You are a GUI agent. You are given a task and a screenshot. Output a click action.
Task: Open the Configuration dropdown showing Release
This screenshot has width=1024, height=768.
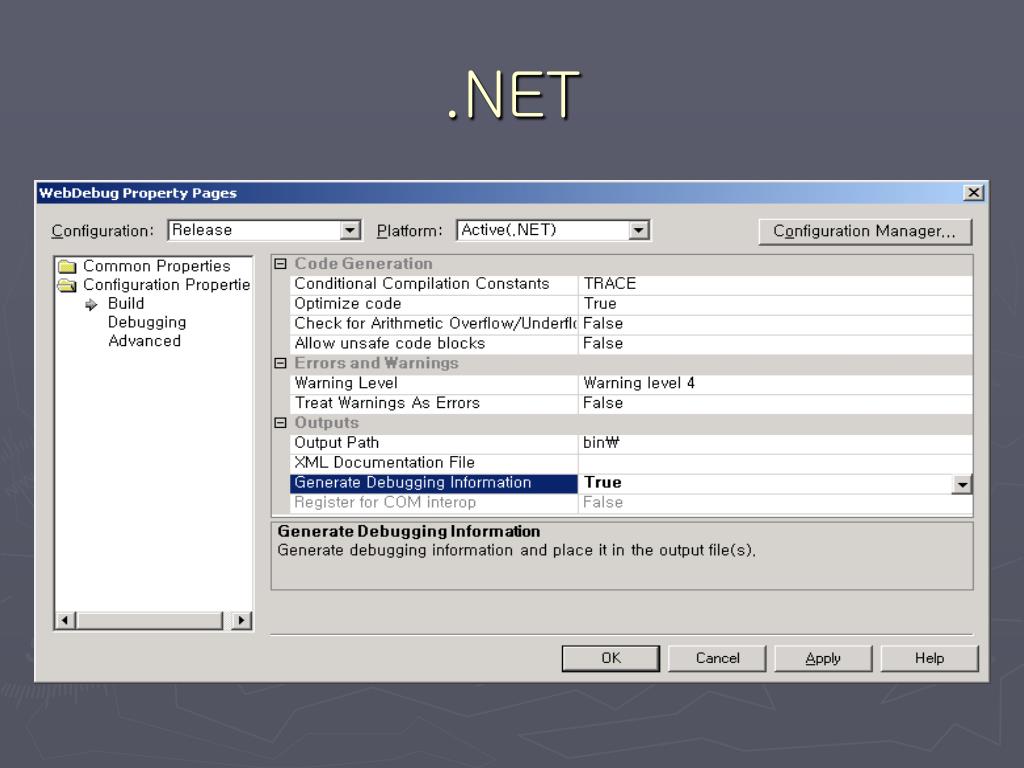coord(350,231)
